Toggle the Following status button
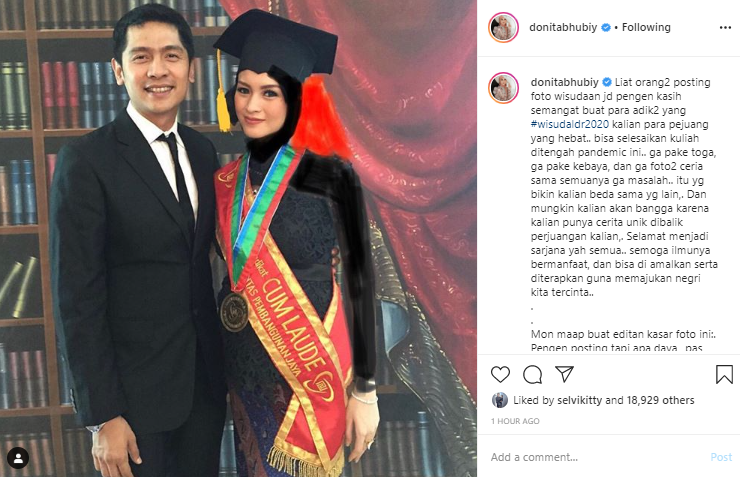This screenshot has height=477, width=740. tap(646, 27)
